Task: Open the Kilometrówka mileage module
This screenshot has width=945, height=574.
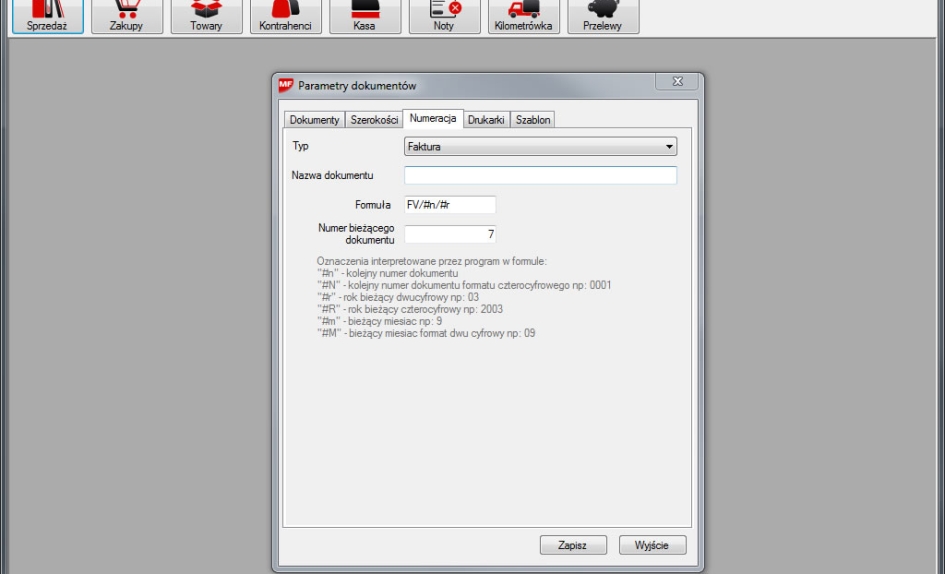Action: pyautogui.click(x=523, y=17)
